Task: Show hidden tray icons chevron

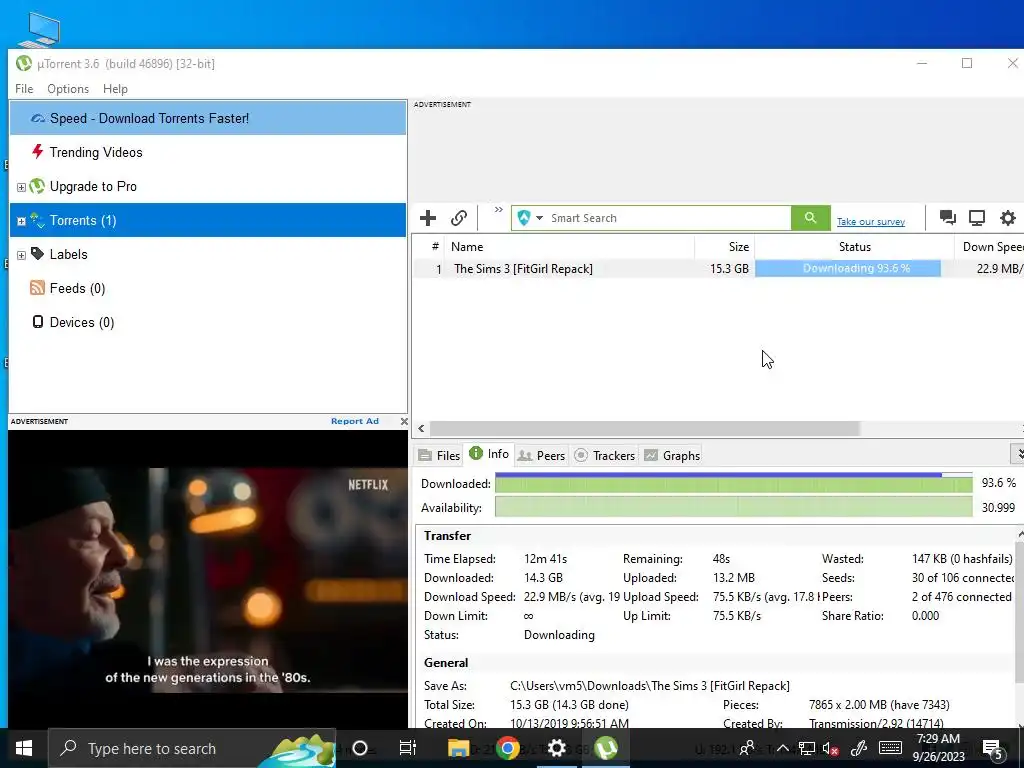Action: pos(782,748)
